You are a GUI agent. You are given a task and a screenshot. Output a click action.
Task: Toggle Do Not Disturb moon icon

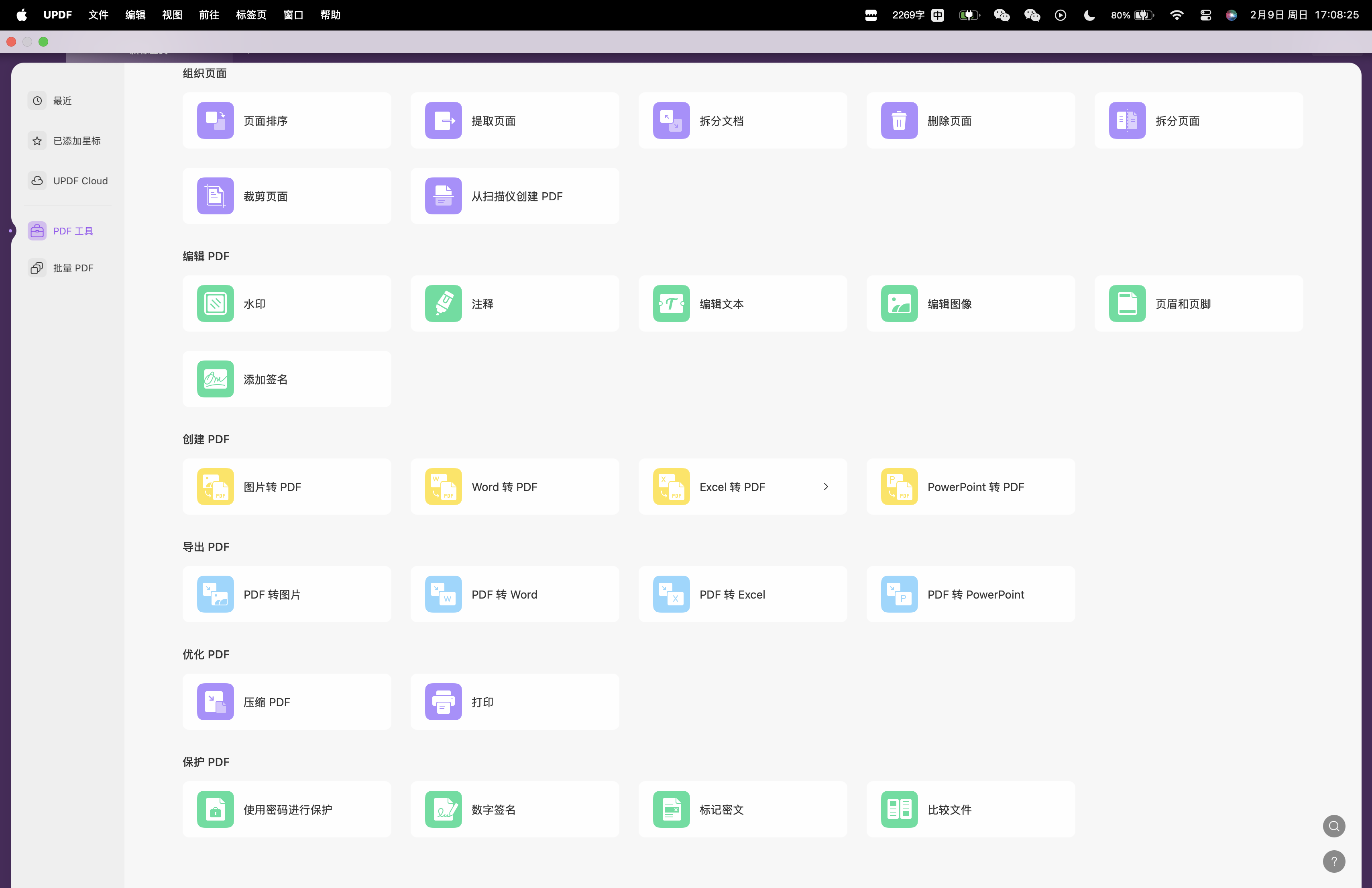[1089, 15]
